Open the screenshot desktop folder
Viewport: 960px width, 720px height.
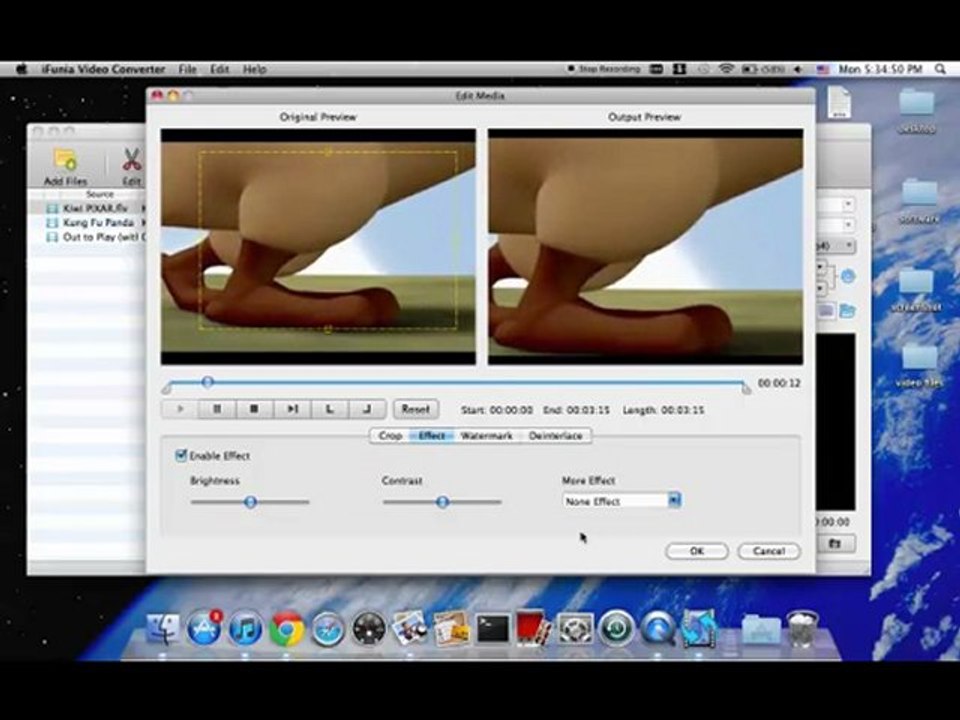tap(917, 289)
